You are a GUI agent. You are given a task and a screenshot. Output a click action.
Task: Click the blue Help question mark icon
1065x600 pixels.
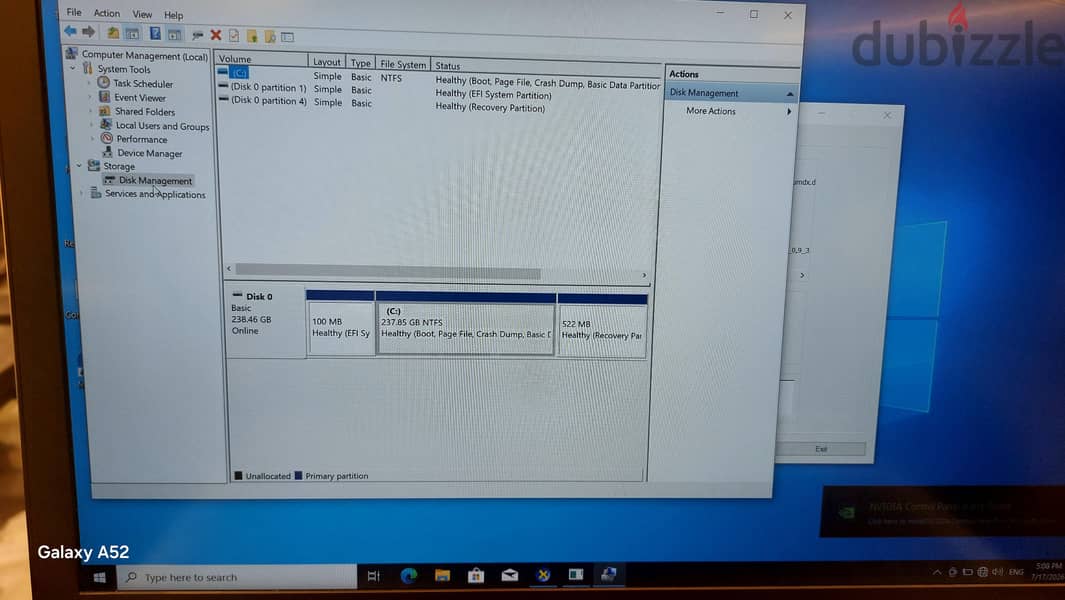pos(156,33)
